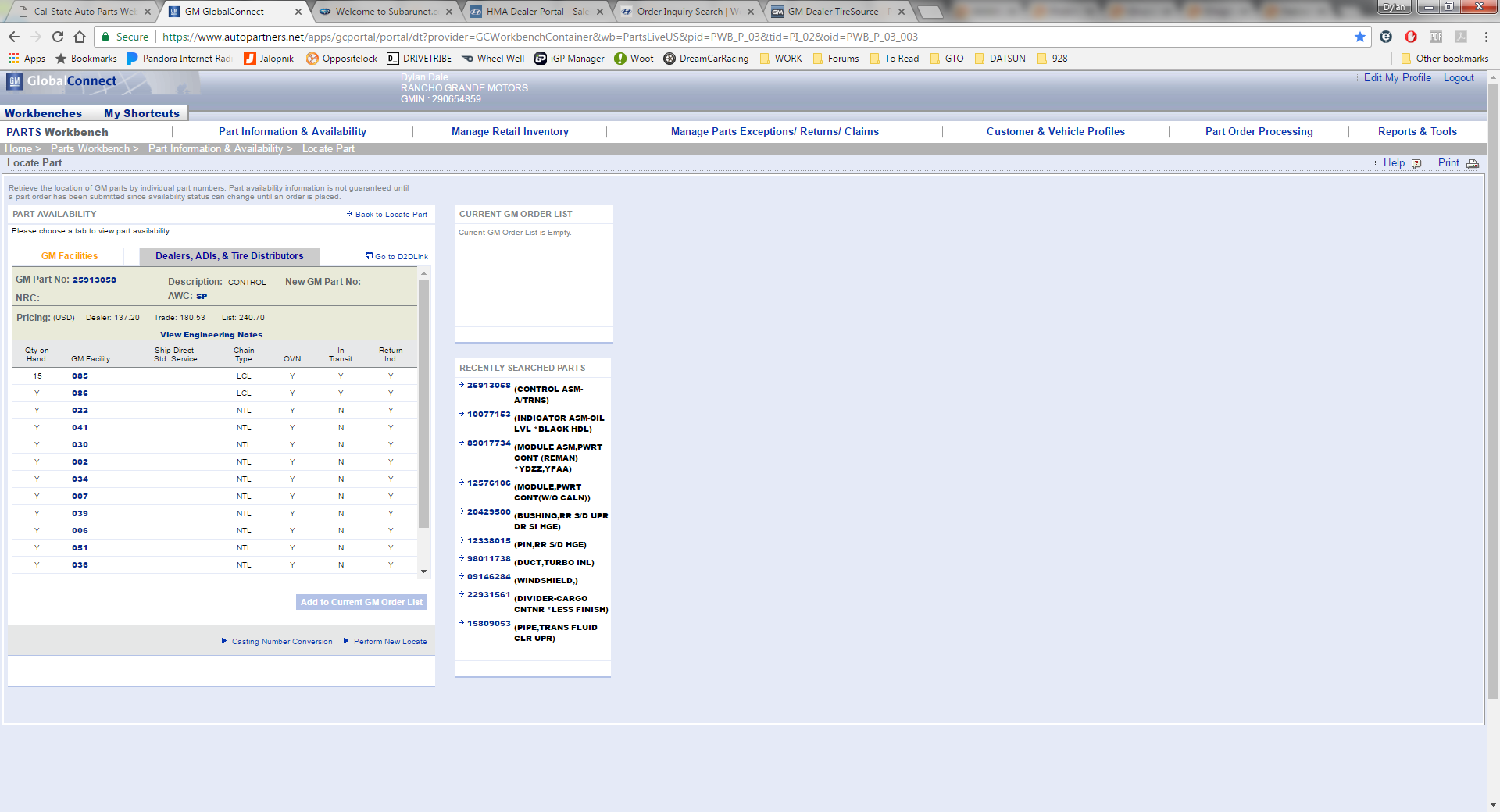
Task: Open the Pandora Internet Radio bookmark
Action: click(180, 59)
